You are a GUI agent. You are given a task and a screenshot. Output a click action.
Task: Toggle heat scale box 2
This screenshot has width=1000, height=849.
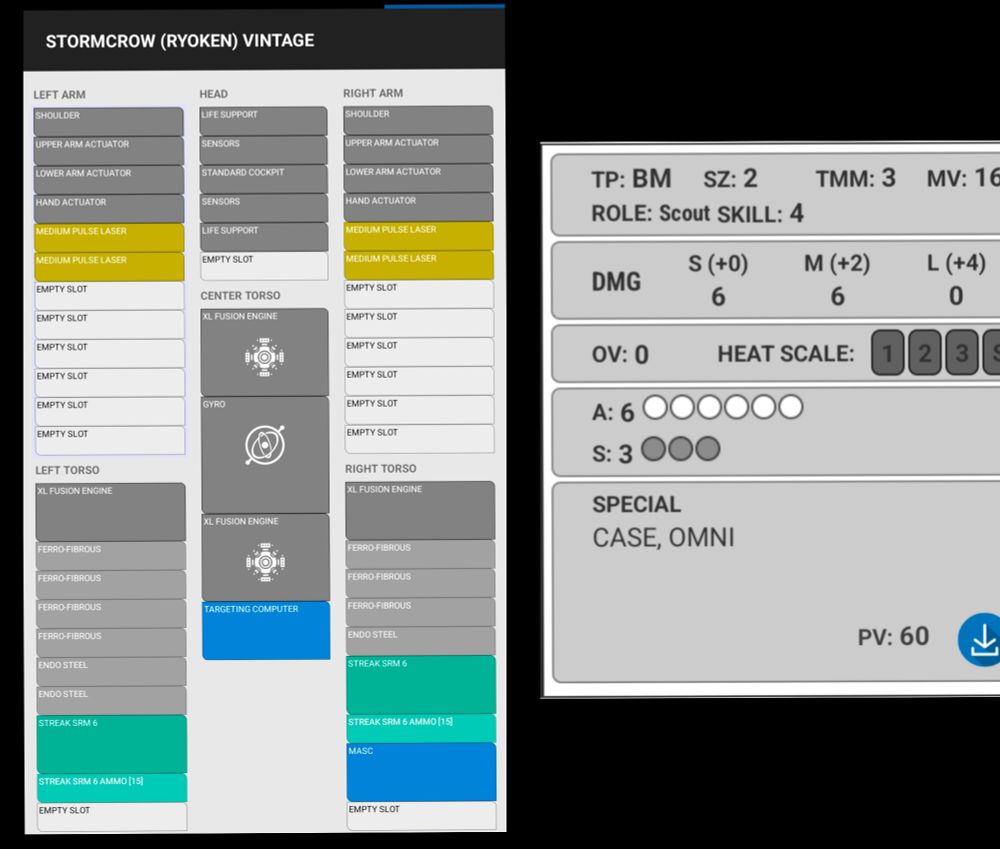925,352
